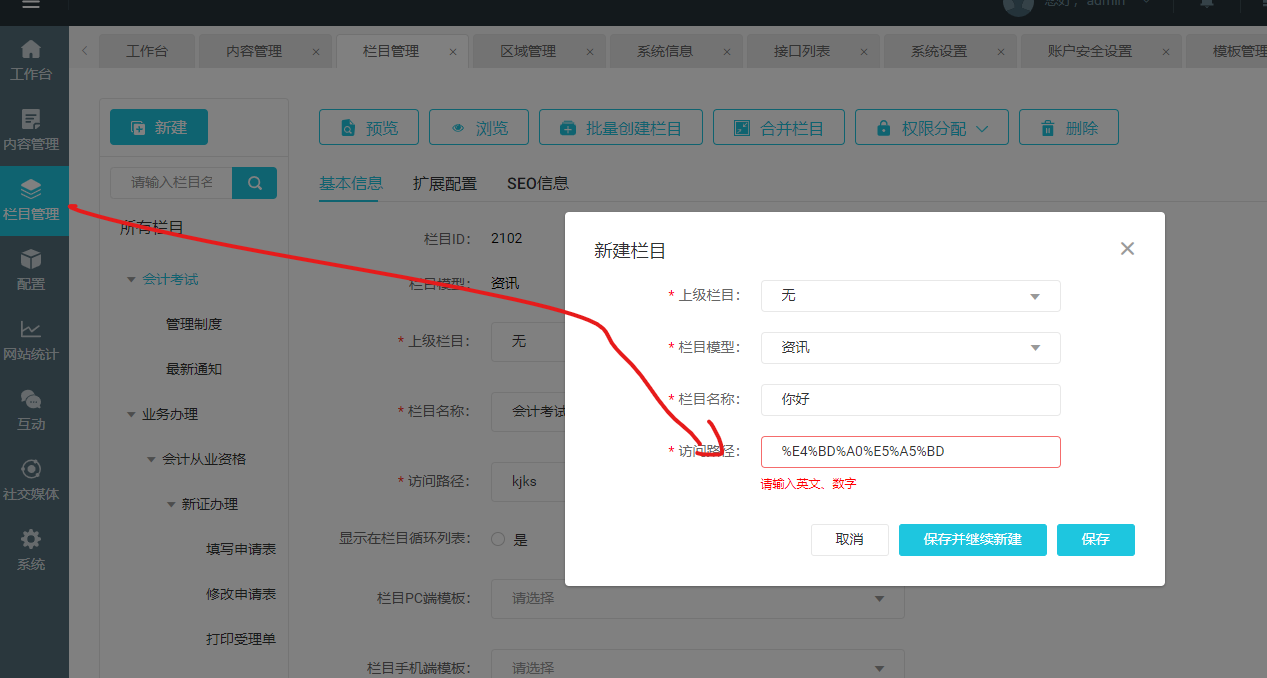The image size is (1267, 678).
Task: Click the 新建 button
Action: click(159, 127)
